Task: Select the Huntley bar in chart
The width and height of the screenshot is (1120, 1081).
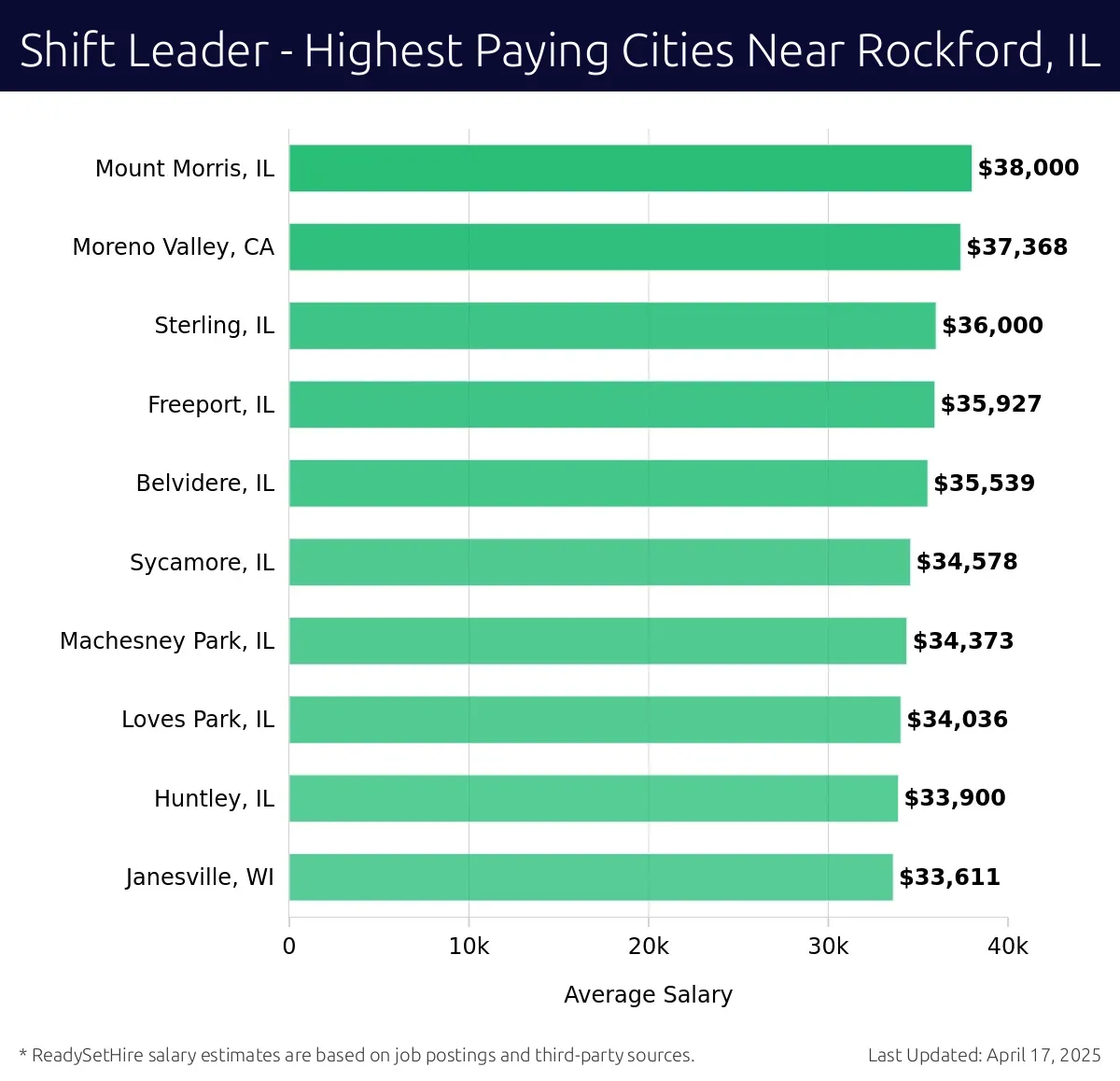Action: click(594, 798)
